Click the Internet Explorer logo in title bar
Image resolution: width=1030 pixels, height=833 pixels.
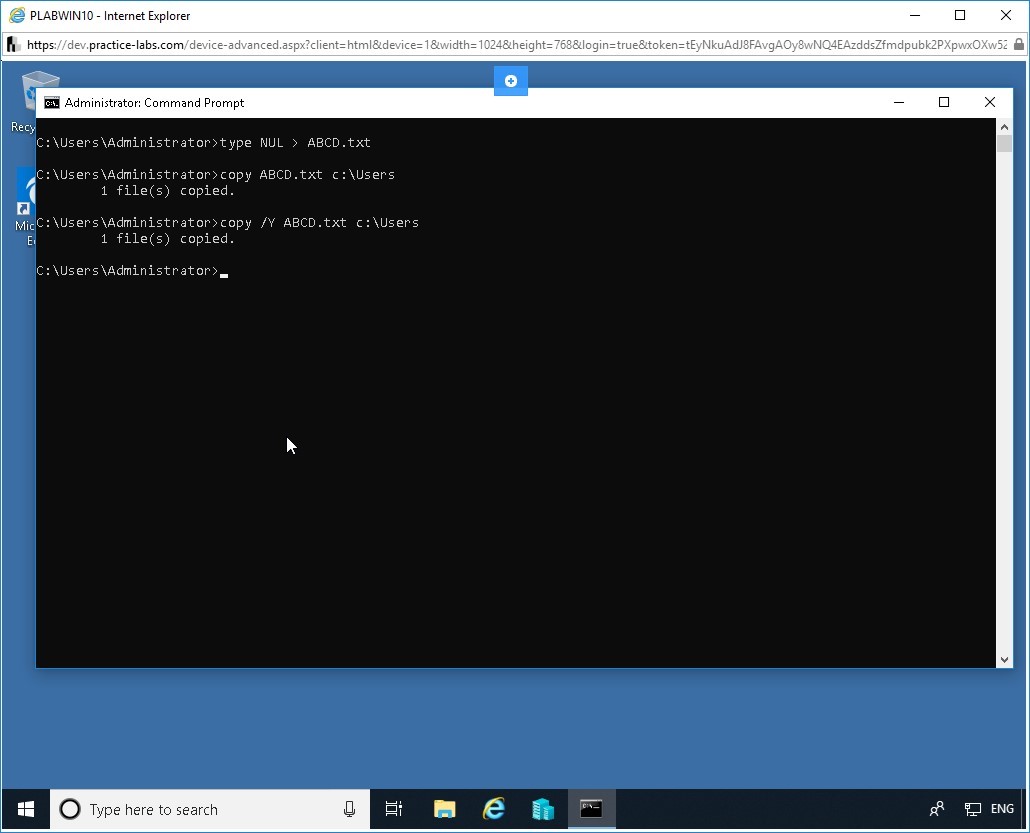click(16, 15)
